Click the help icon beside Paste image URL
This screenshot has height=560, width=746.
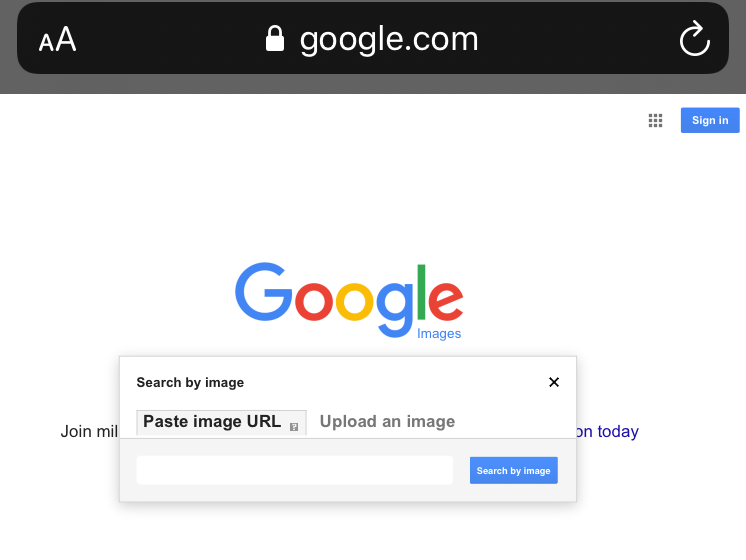tap(294, 427)
